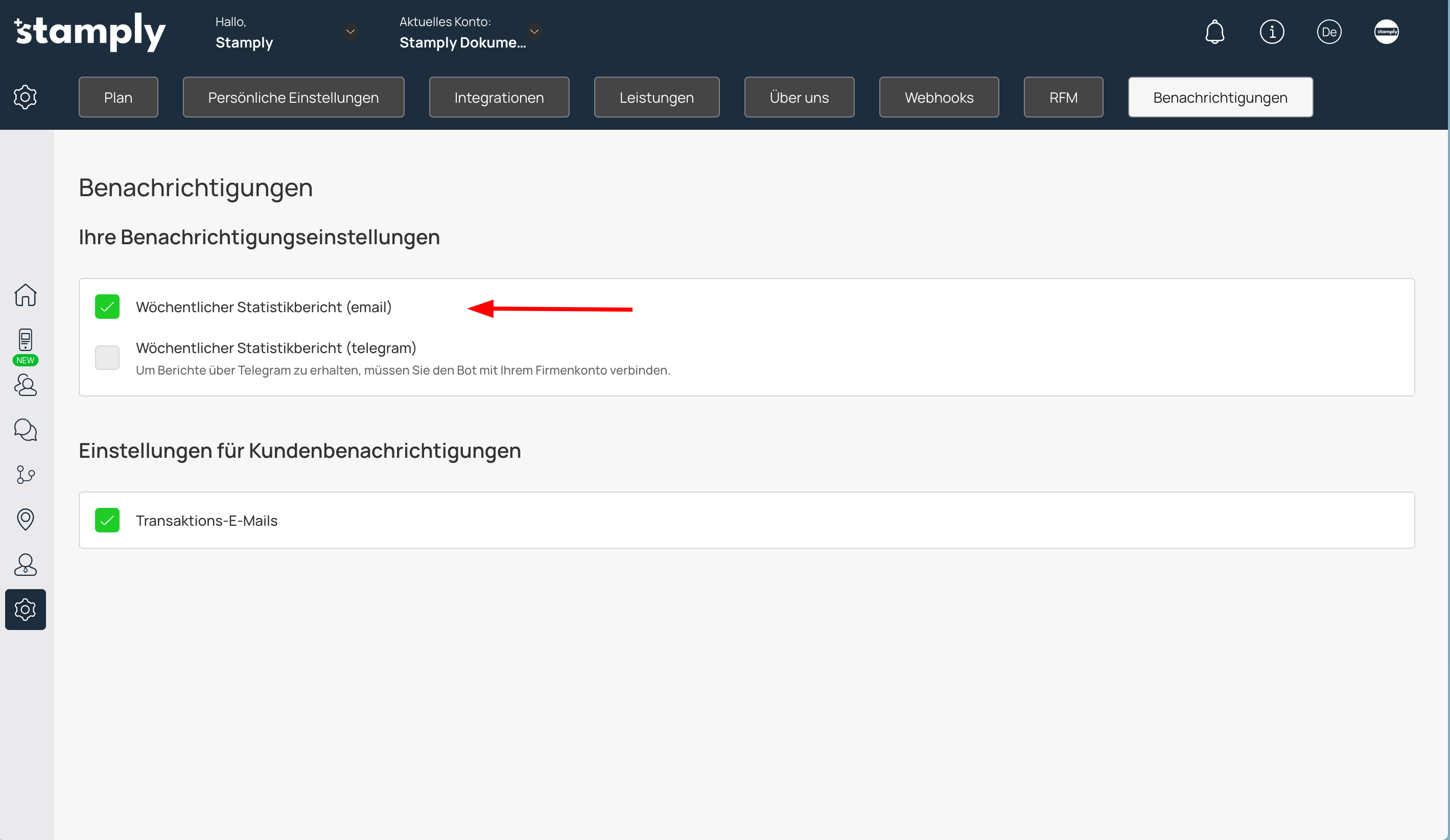The width and height of the screenshot is (1450, 840).
Task: Open the card/phone icon marked NEW
Action: coord(26,340)
